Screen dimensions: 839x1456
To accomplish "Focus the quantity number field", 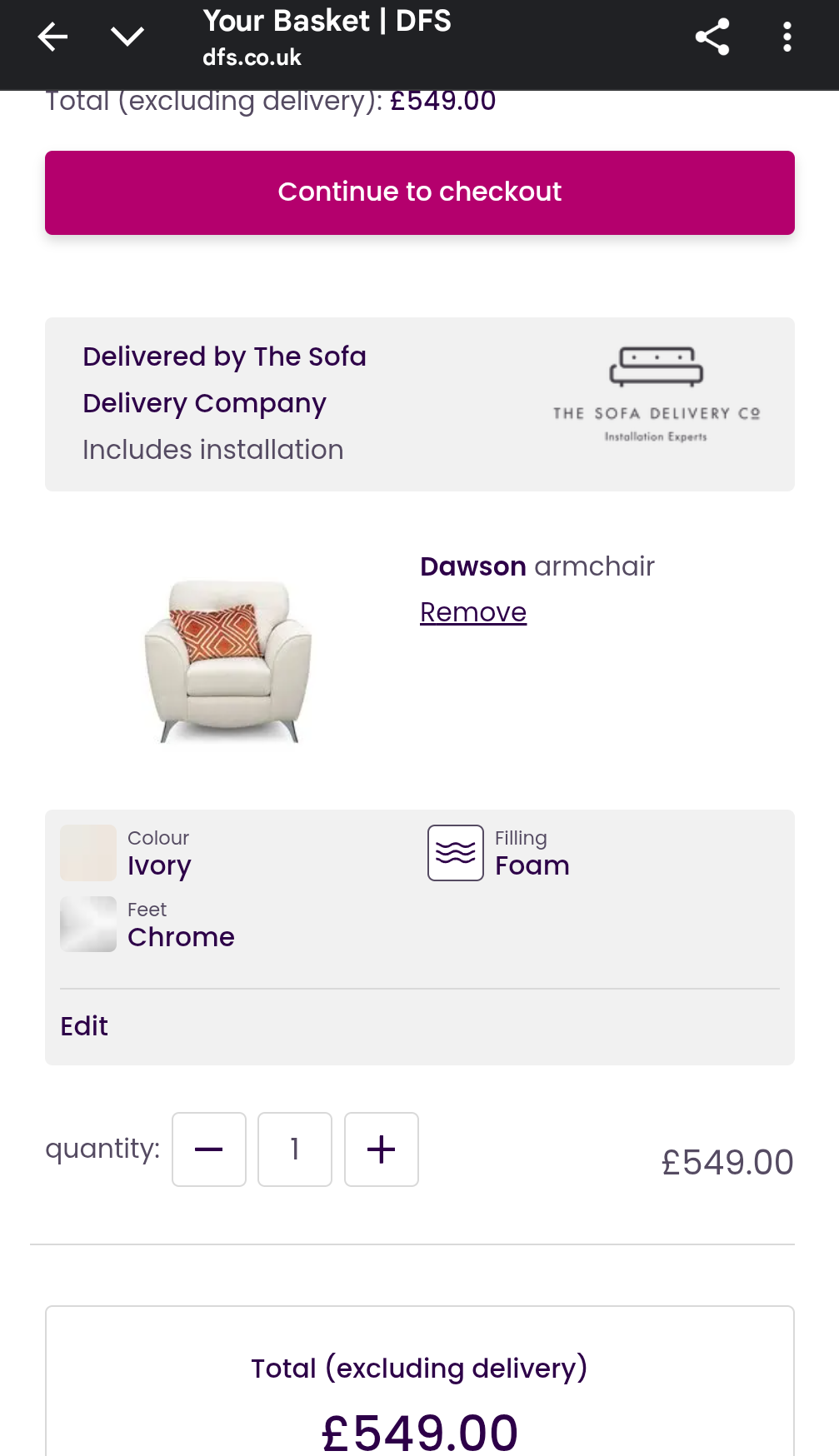I will [x=295, y=1149].
